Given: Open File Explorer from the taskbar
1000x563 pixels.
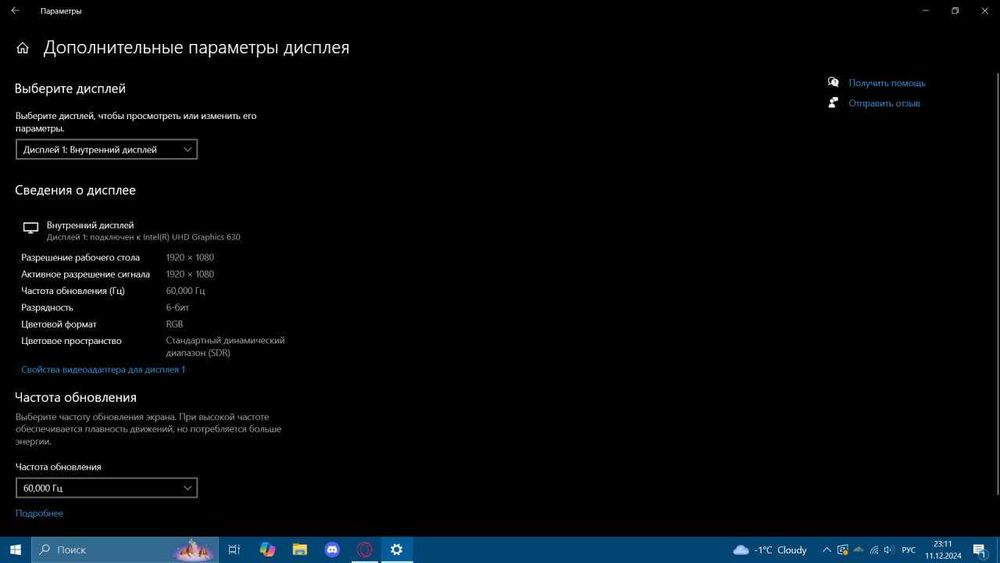Looking at the screenshot, I should 300,550.
